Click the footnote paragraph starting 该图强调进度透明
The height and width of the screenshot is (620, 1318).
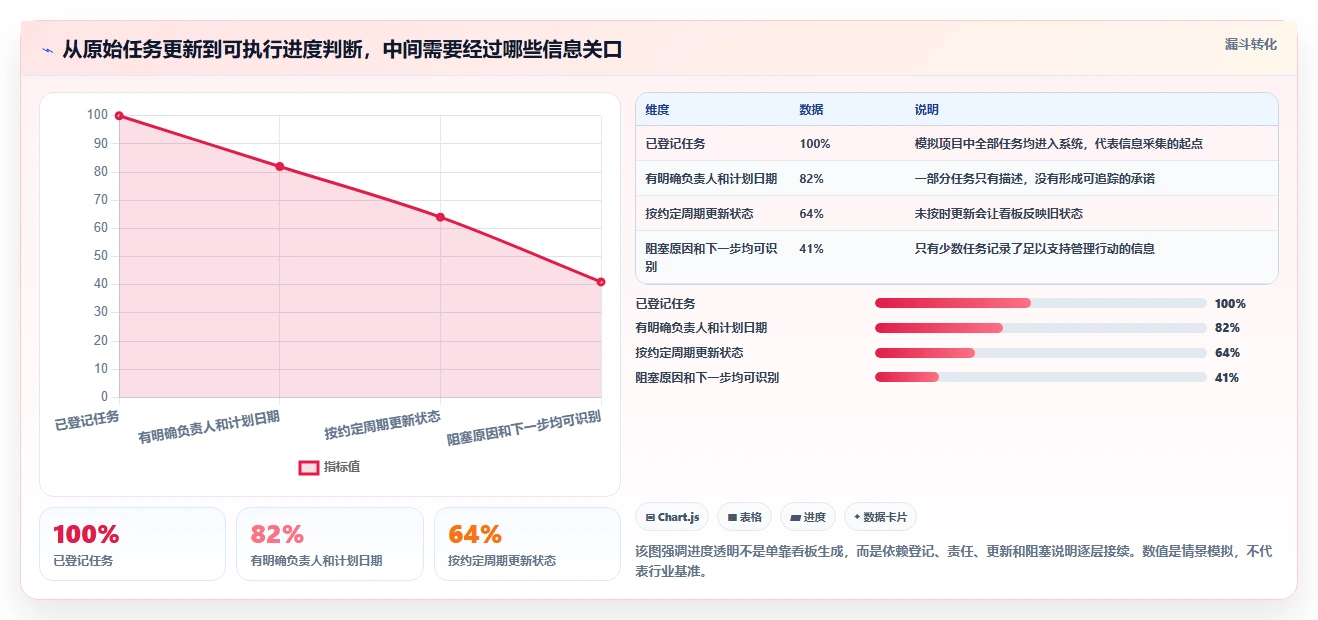(955, 562)
